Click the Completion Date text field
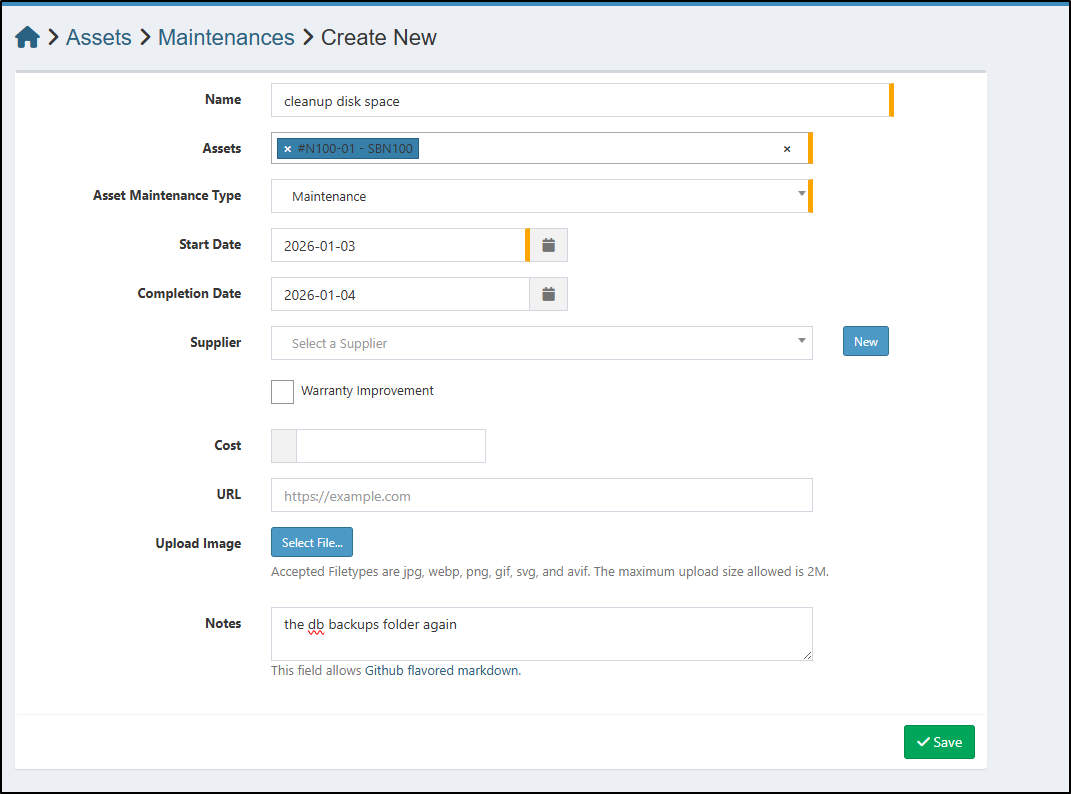Image resolution: width=1071 pixels, height=794 pixels. (398, 294)
